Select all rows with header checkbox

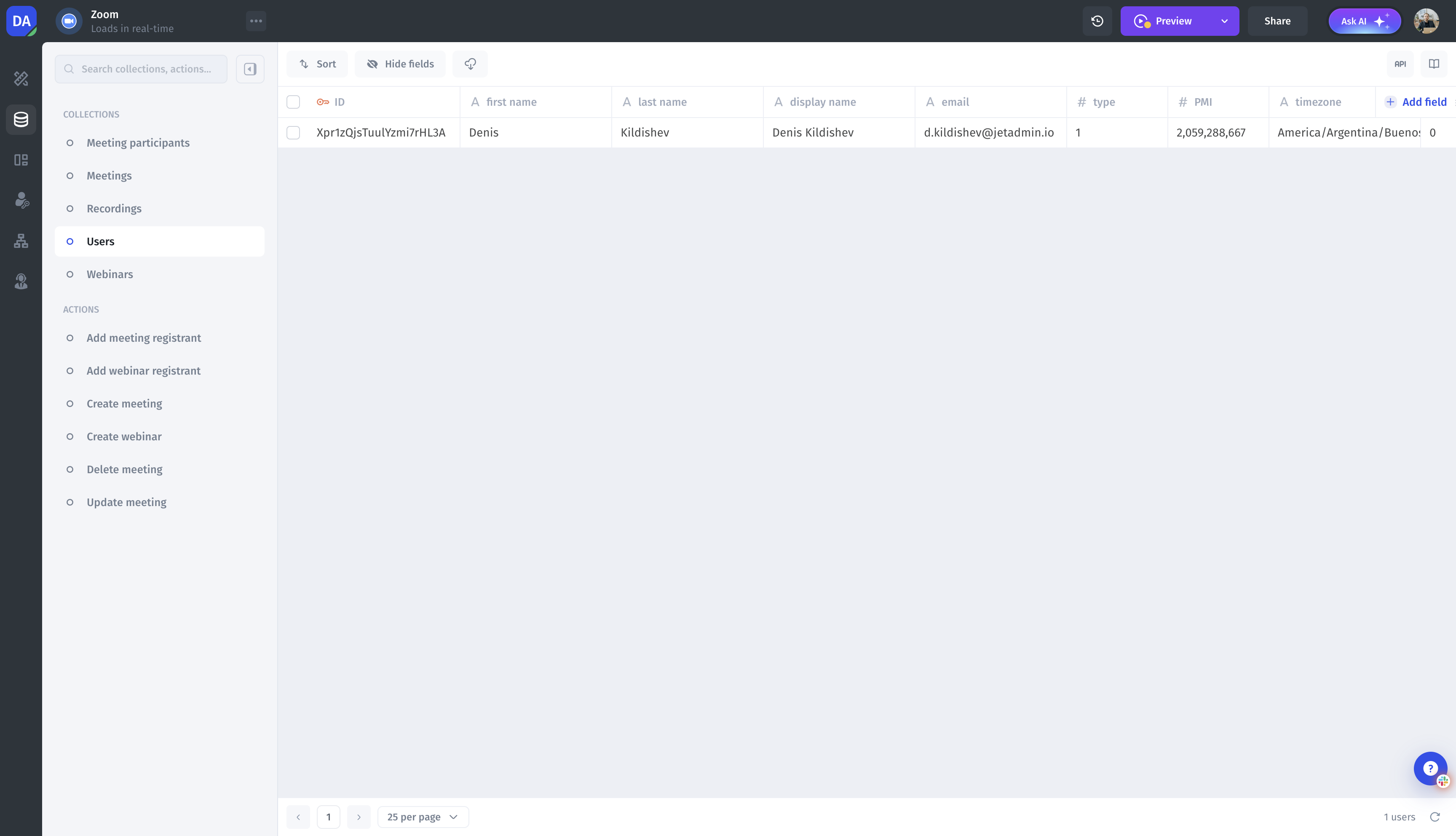click(293, 102)
